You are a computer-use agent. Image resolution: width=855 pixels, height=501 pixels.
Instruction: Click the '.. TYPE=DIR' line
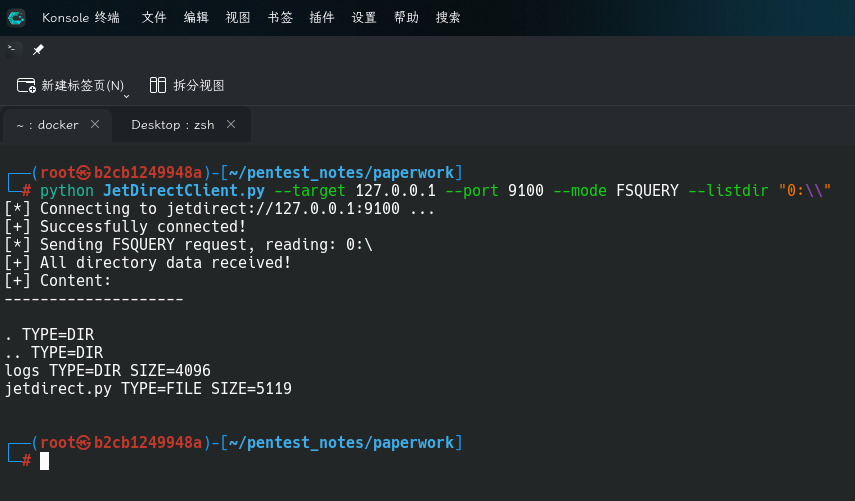pyautogui.click(x=54, y=352)
